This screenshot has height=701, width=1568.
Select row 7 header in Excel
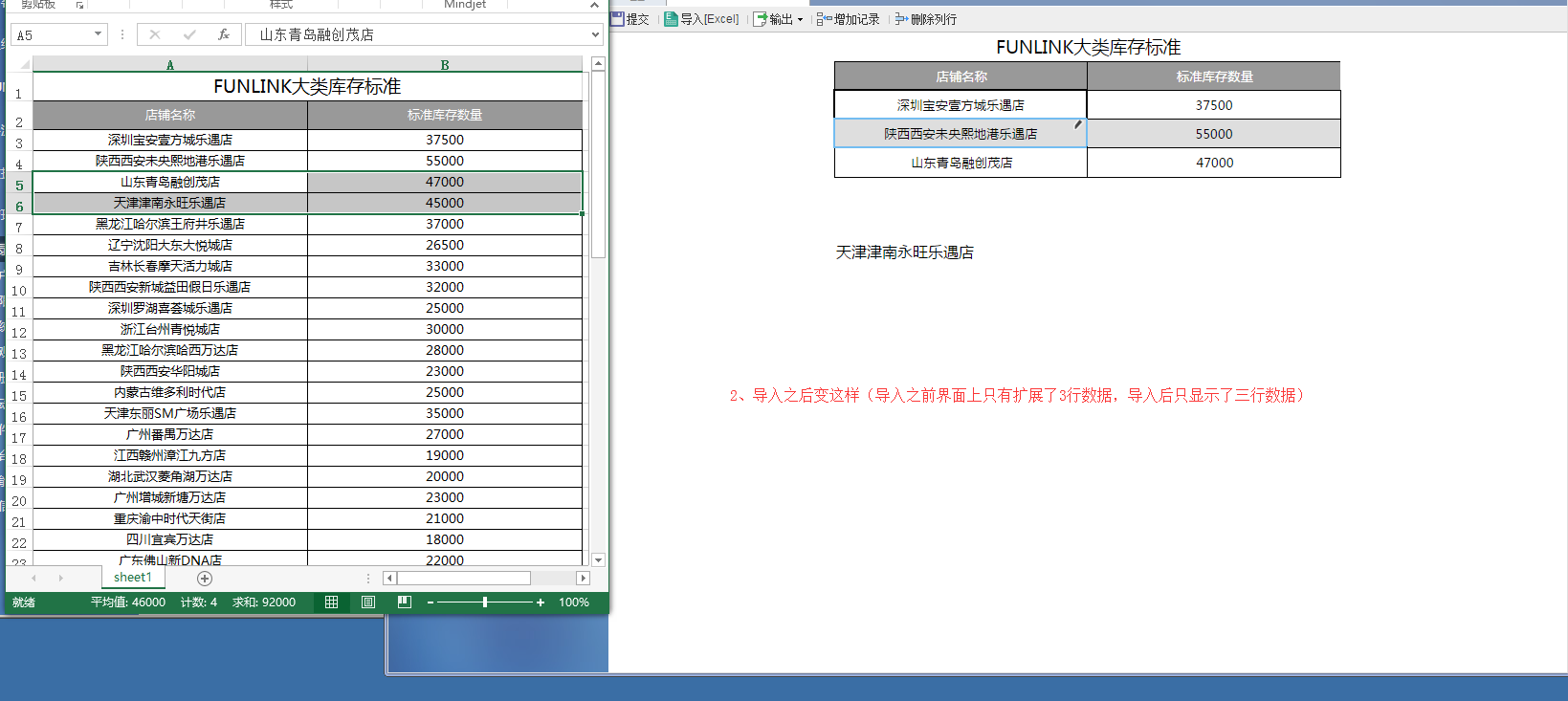(19, 228)
